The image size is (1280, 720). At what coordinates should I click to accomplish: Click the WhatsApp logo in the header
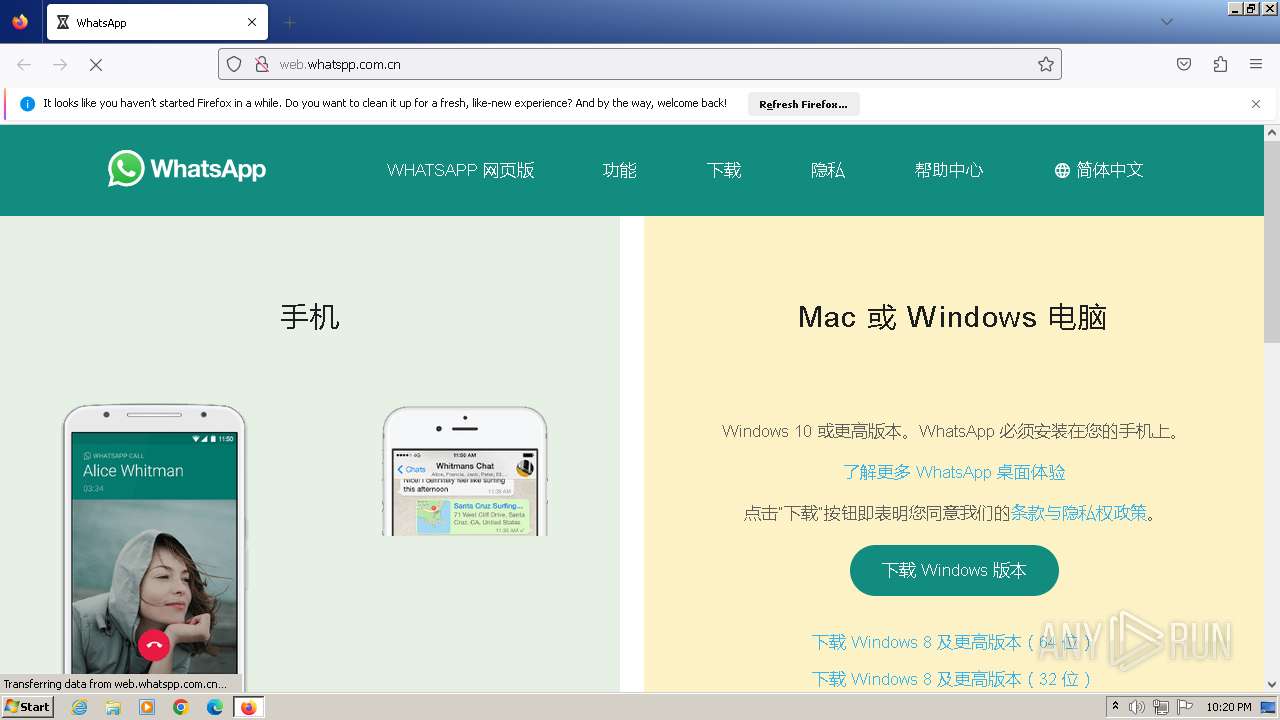pos(187,169)
